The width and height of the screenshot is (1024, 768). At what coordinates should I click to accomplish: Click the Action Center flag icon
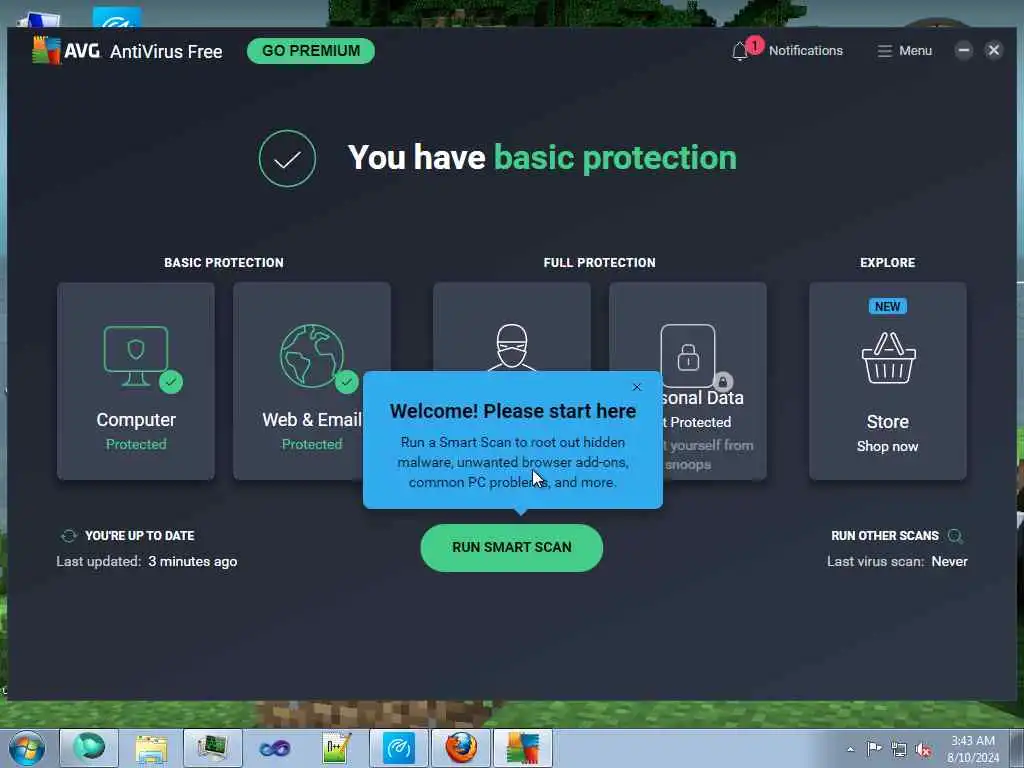point(874,749)
